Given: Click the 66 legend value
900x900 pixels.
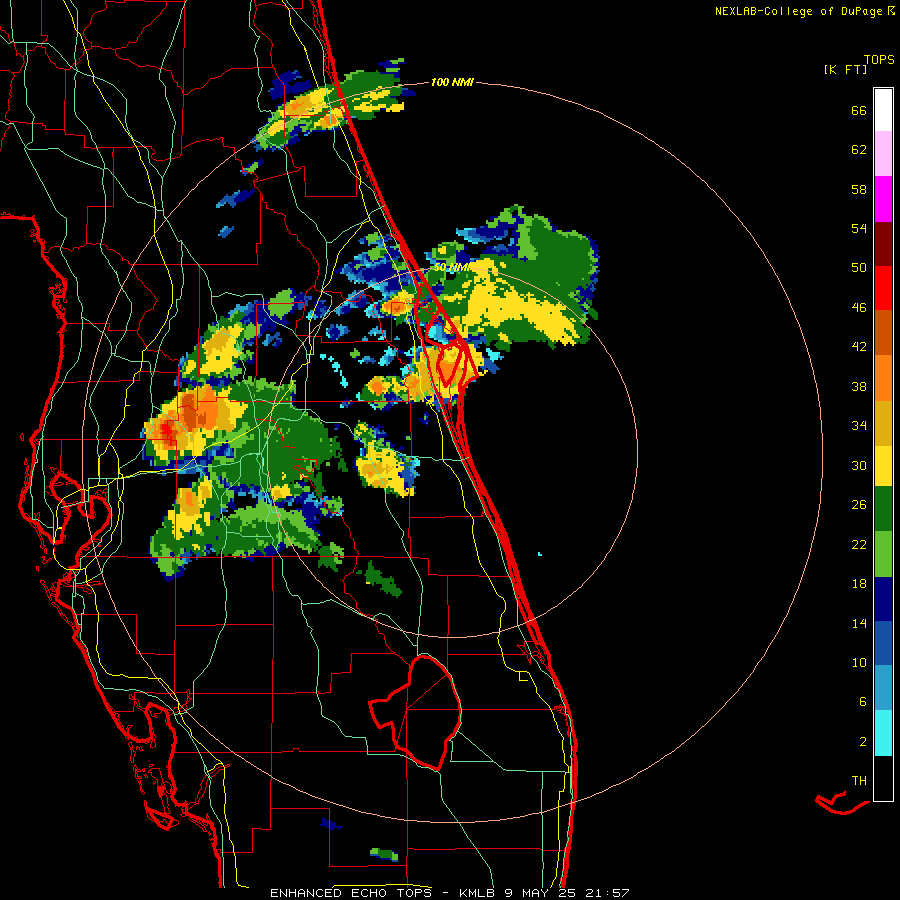Looking at the screenshot, I should pyautogui.click(x=859, y=110).
